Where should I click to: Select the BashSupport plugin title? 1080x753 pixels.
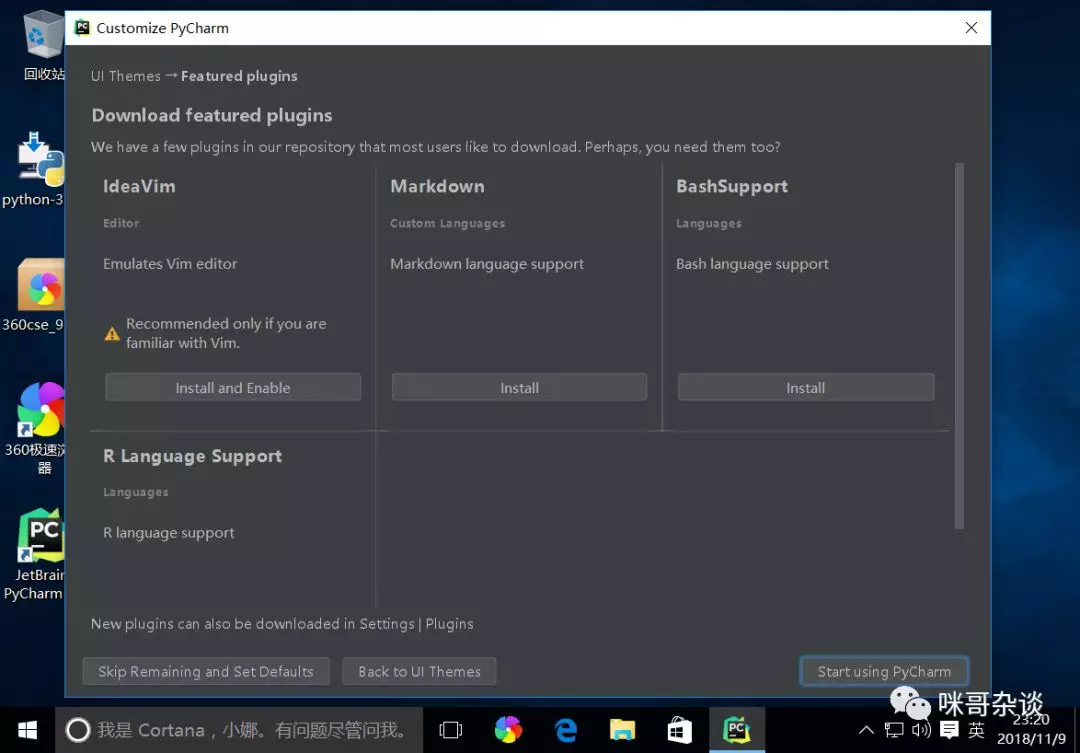click(x=731, y=187)
